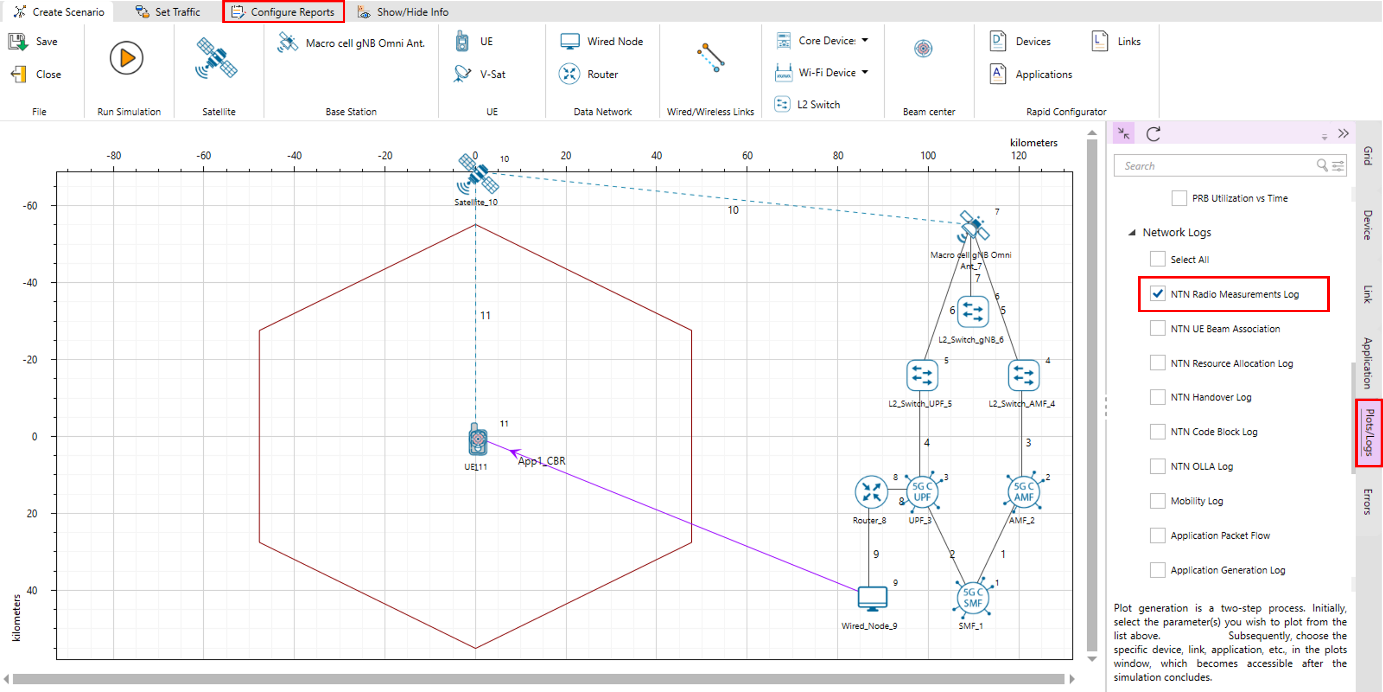Click the Save button
Image resolution: width=1383 pixels, height=692 pixels.
tap(34, 42)
